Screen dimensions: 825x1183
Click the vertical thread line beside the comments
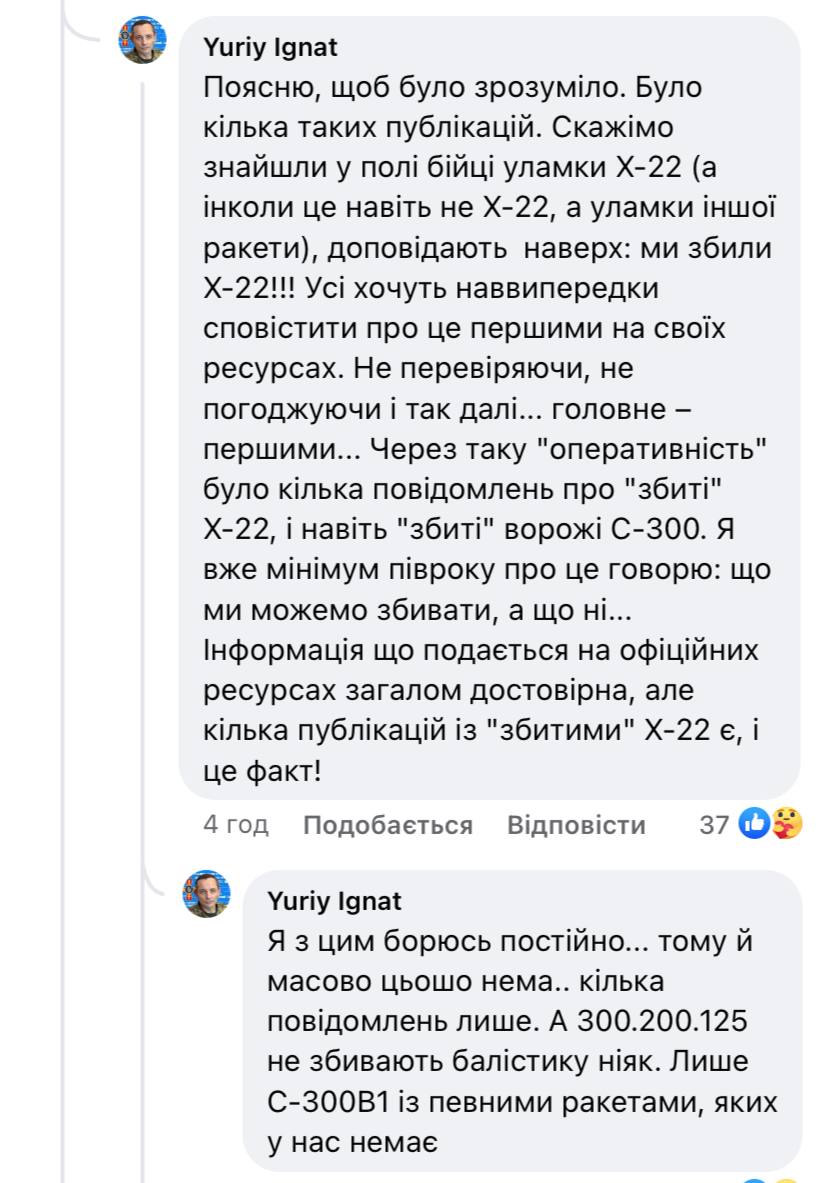click(144, 450)
